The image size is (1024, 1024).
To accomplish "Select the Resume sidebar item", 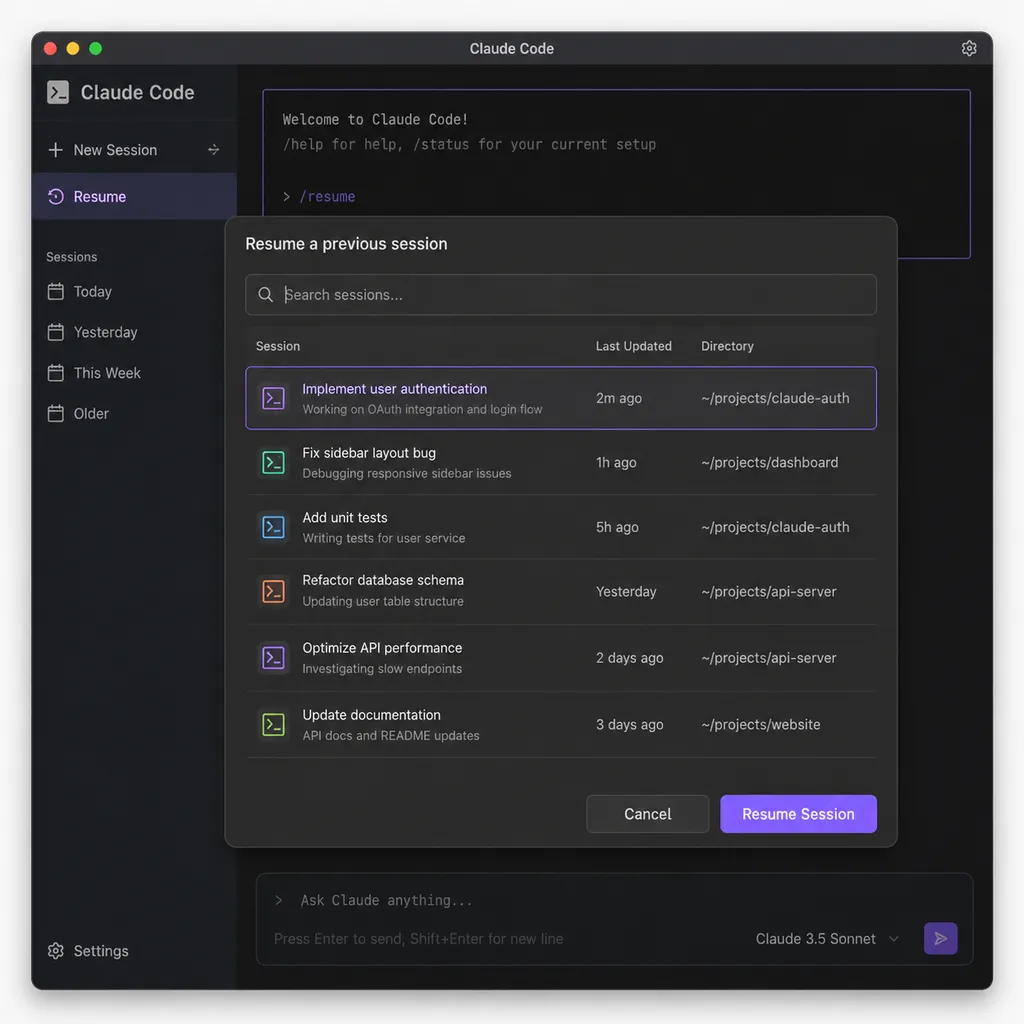I will pos(134,196).
